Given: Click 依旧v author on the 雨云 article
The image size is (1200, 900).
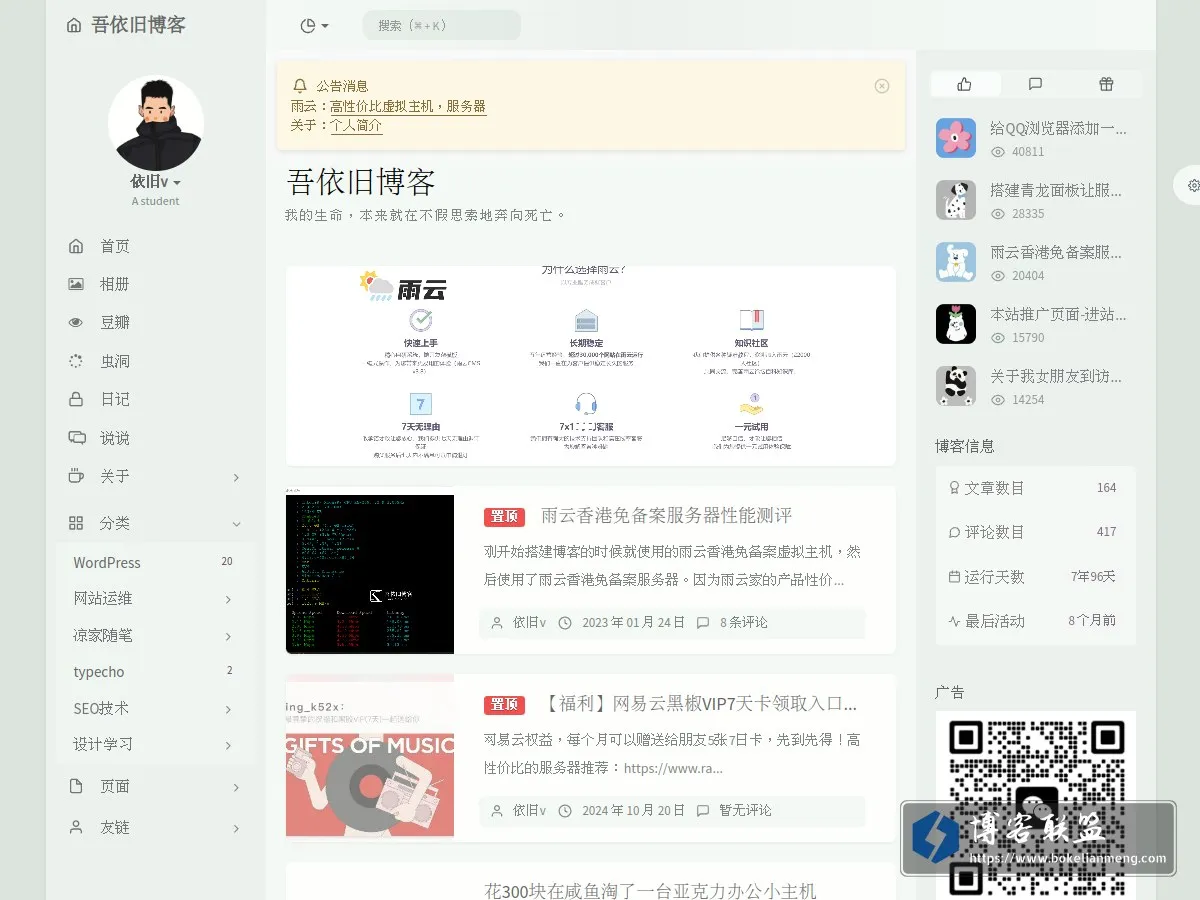Looking at the screenshot, I should [529, 622].
